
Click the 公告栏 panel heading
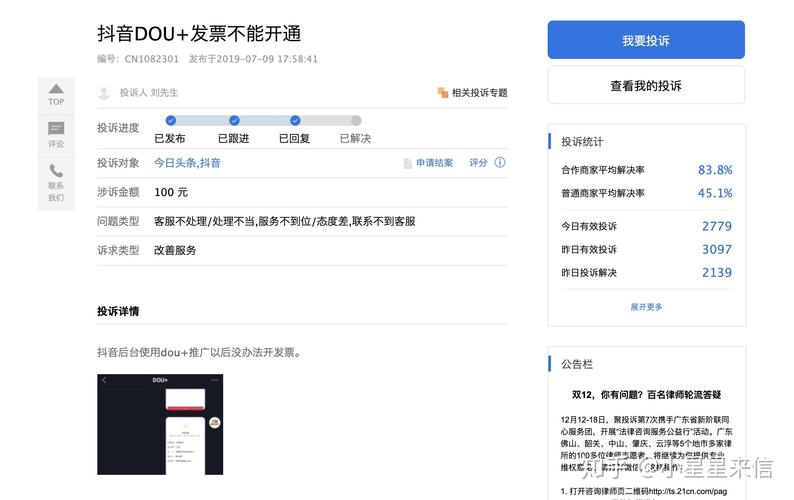click(x=577, y=364)
